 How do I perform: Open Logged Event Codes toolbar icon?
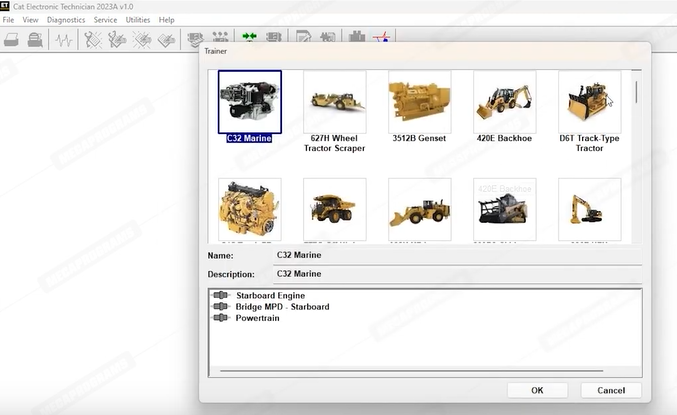166,40
